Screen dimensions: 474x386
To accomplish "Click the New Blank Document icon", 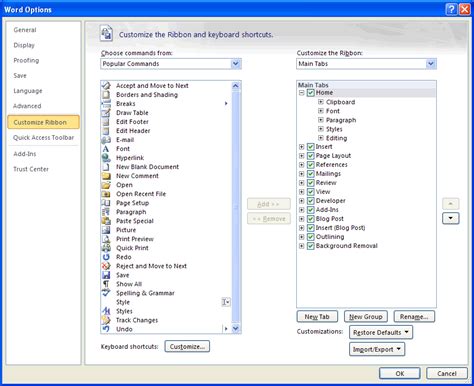I will [106, 167].
